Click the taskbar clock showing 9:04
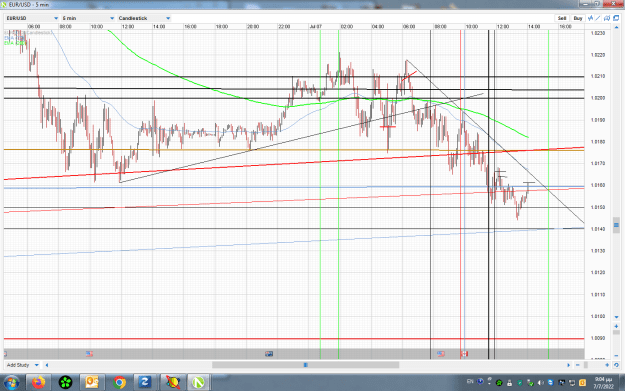625x391 pixels. coord(603,383)
